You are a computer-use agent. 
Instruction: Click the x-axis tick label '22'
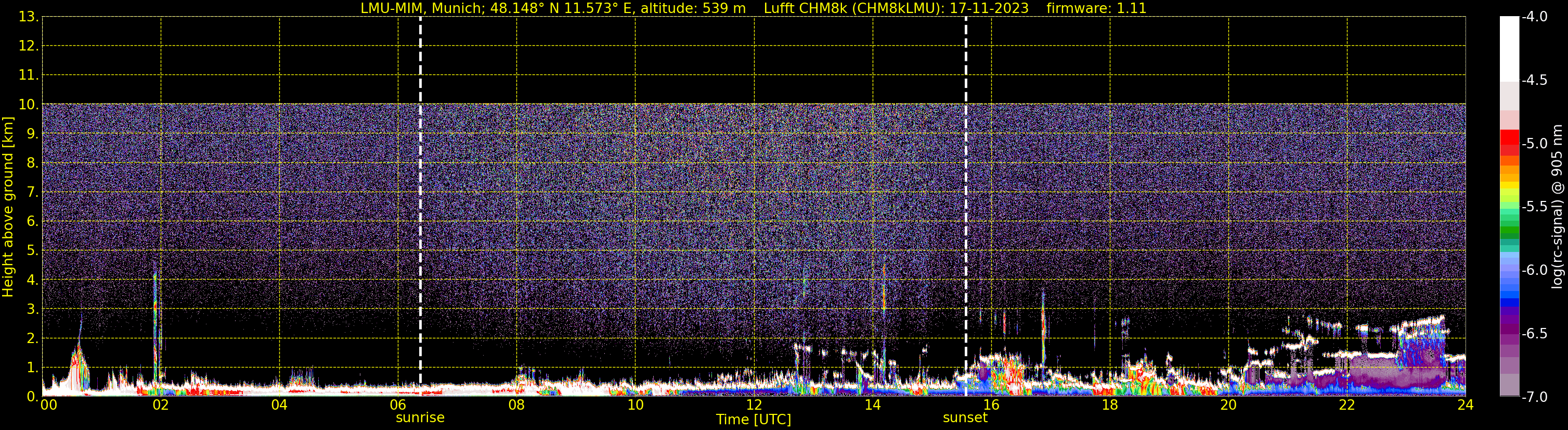coord(1347,405)
